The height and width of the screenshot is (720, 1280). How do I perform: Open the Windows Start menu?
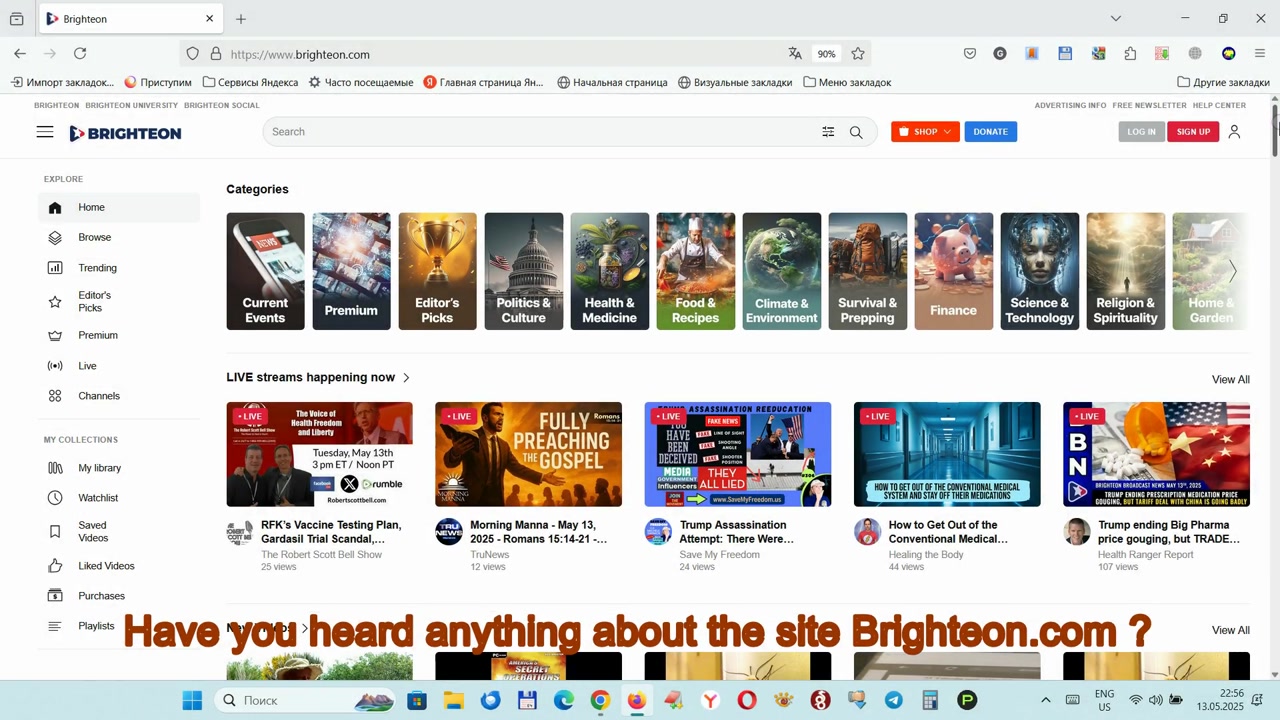coord(193,700)
